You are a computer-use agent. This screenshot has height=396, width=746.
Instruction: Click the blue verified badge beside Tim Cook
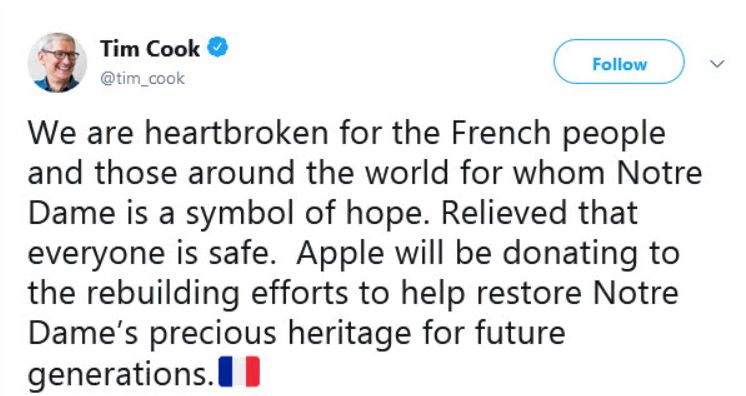point(218,48)
